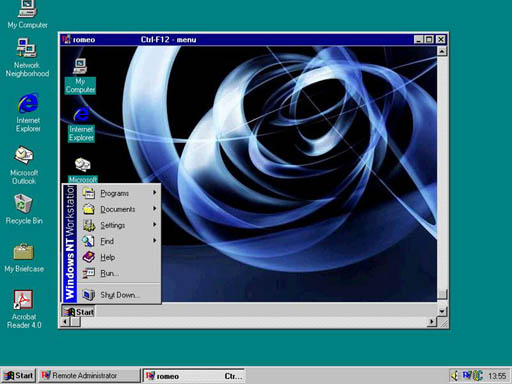Select My Computer icon inside romeo window

tap(80, 76)
